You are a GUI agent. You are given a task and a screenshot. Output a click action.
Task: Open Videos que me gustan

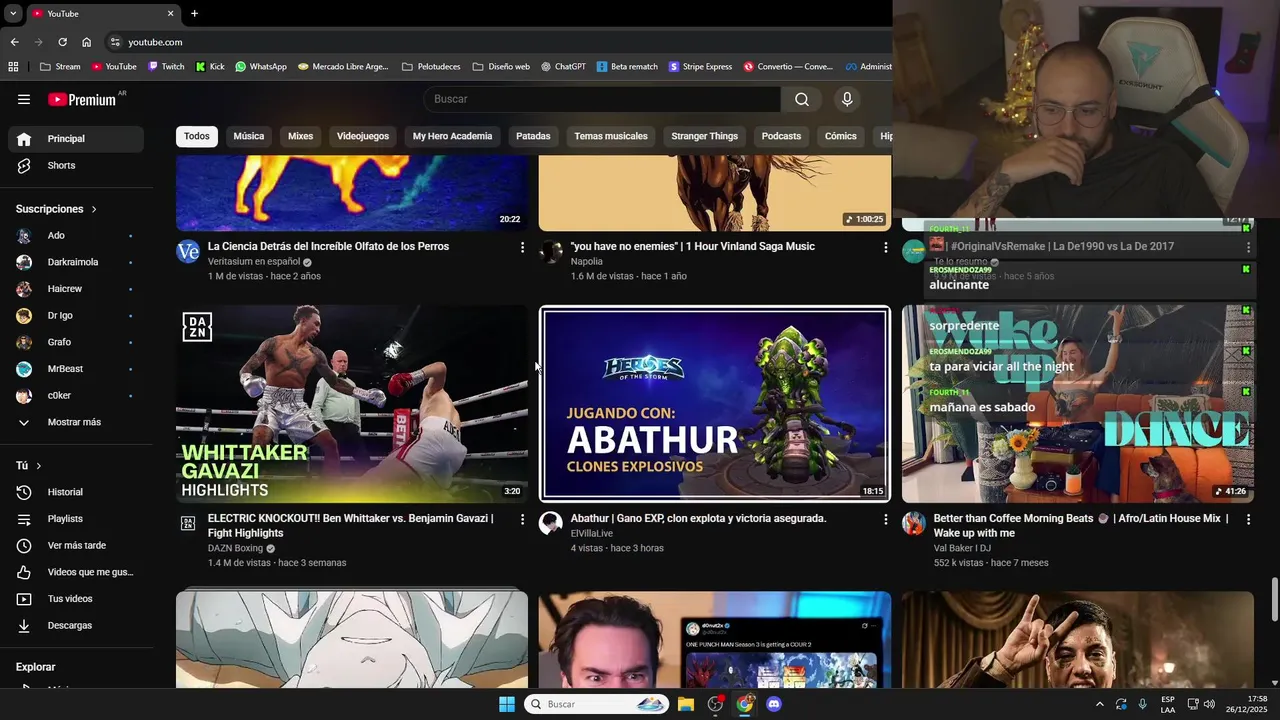pos(76,572)
